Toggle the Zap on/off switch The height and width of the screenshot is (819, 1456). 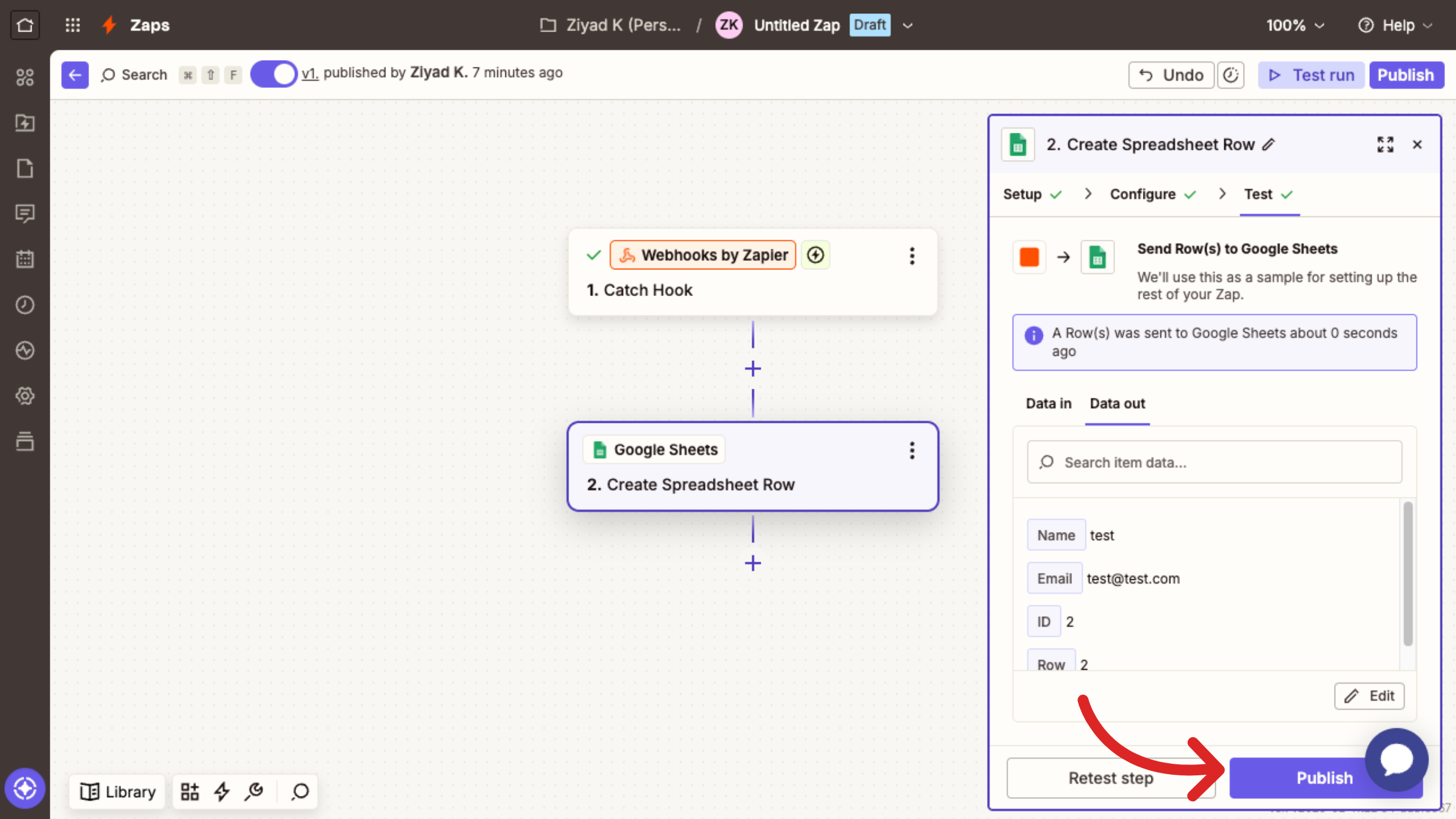(x=274, y=74)
